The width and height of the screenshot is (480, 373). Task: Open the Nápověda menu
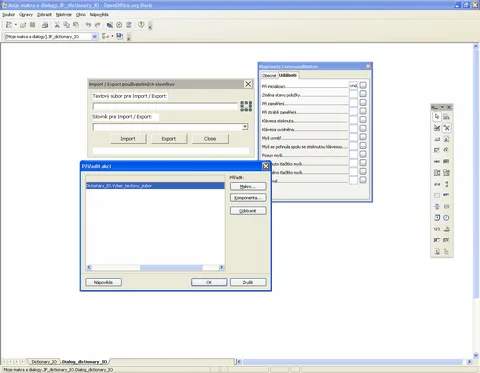point(99,15)
